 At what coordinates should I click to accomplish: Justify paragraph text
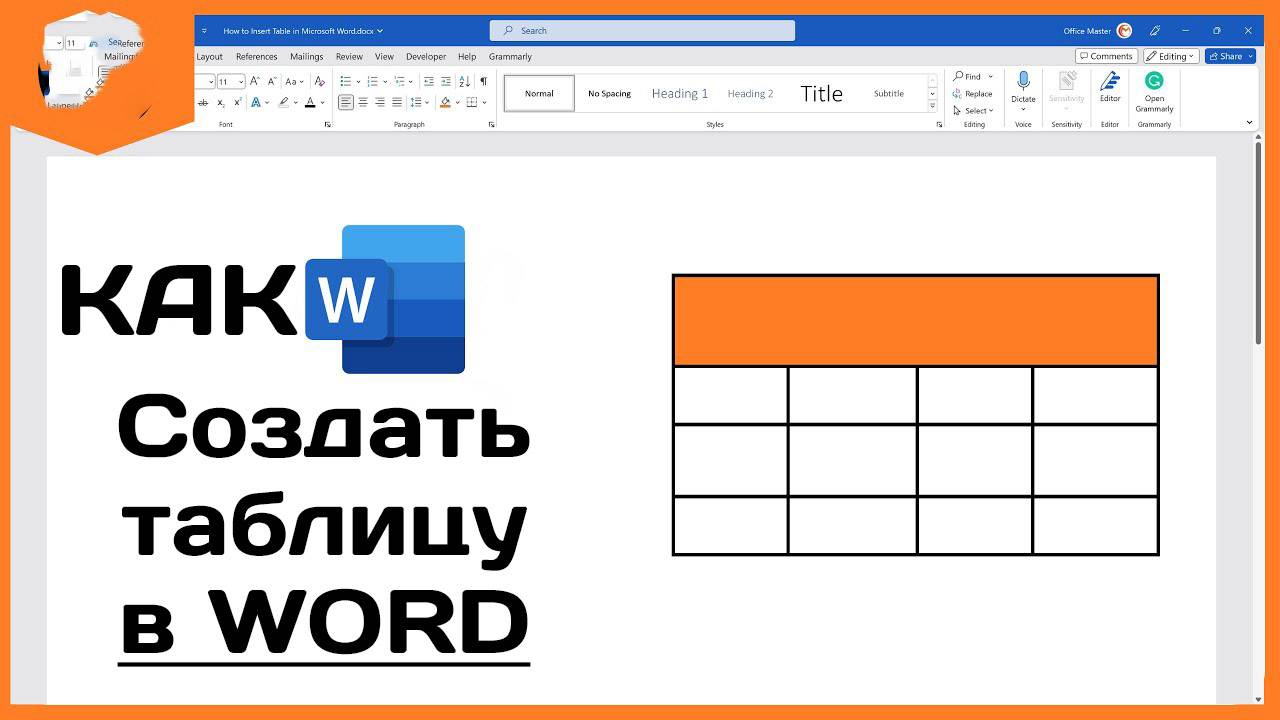397,102
